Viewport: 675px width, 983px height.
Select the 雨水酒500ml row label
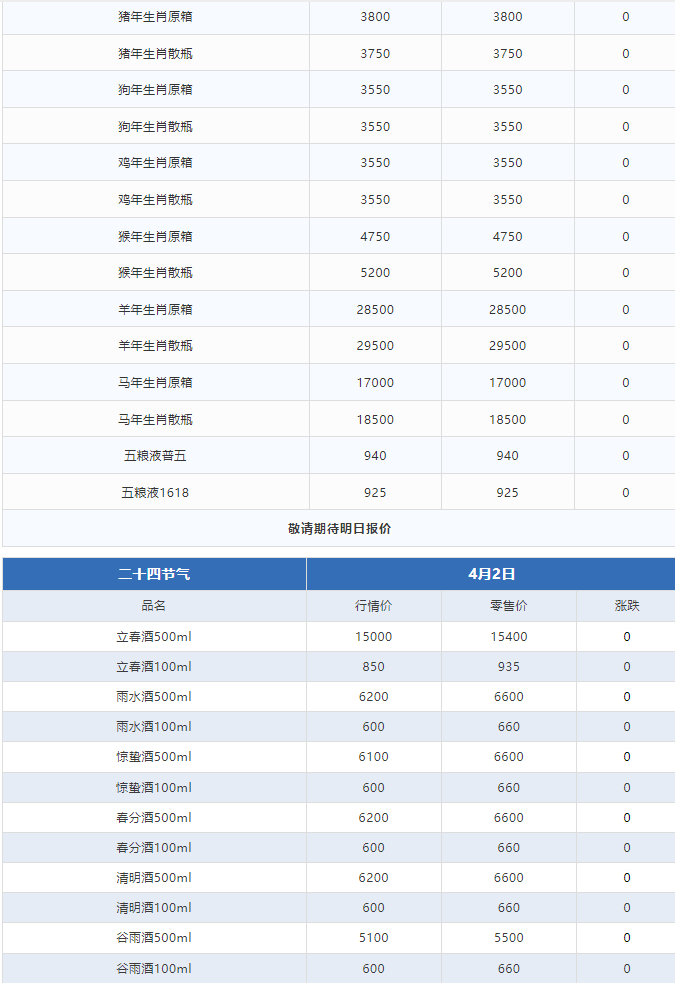154,697
